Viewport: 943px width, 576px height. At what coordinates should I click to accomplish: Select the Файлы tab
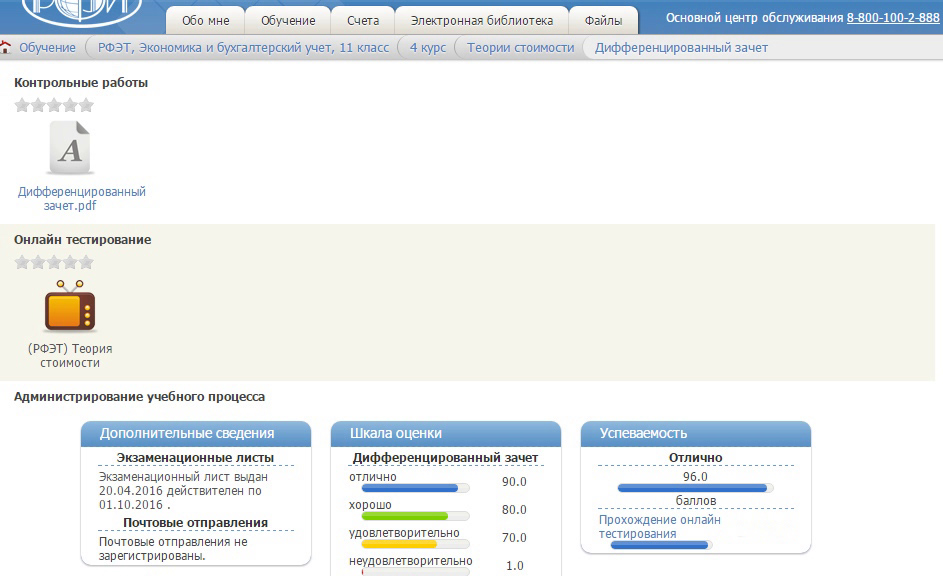603,20
